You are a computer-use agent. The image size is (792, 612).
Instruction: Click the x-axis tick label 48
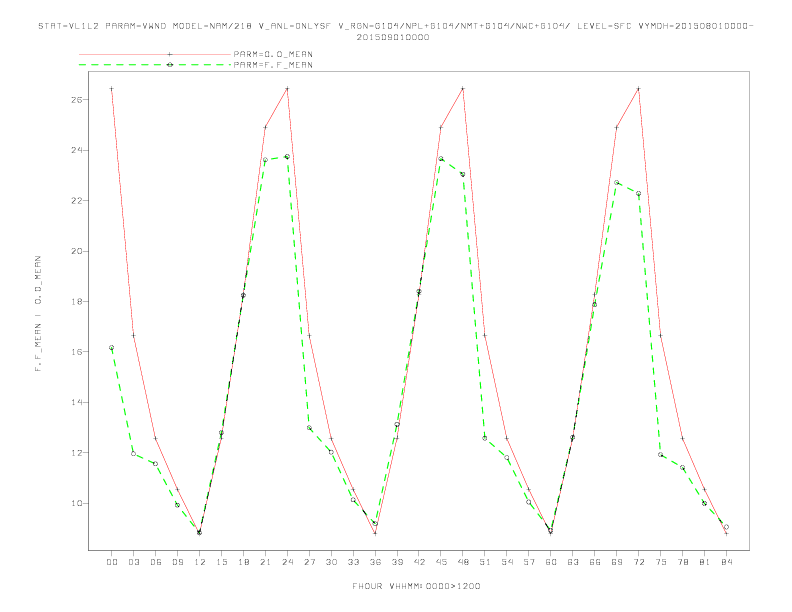click(463, 562)
